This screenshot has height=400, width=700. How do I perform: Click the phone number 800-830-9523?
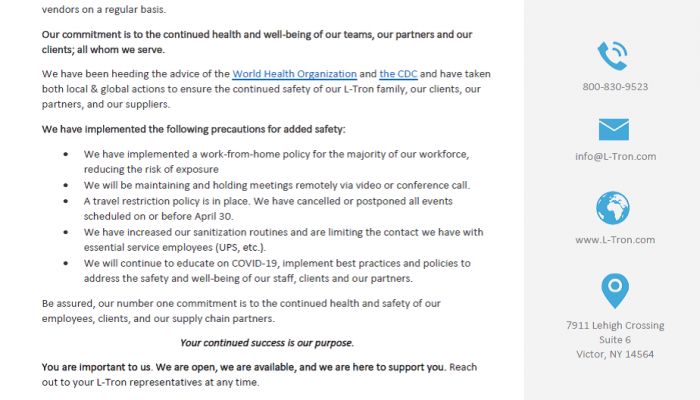pos(615,86)
